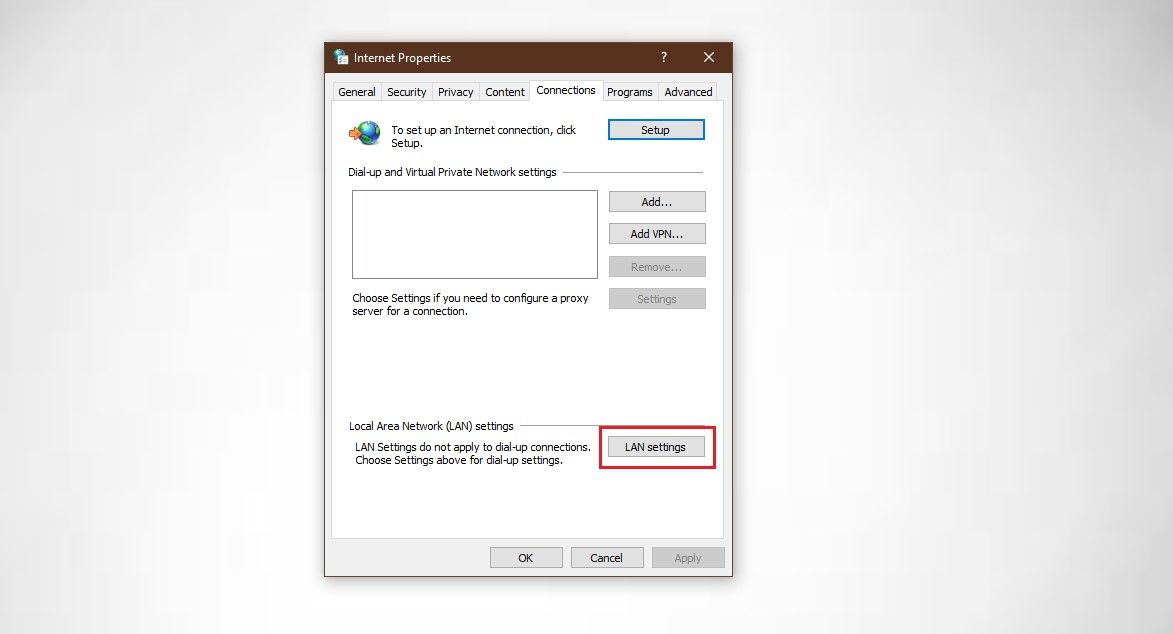Image resolution: width=1173 pixels, height=634 pixels.
Task: Open the dialog Help with the question mark
Action: coord(663,57)
